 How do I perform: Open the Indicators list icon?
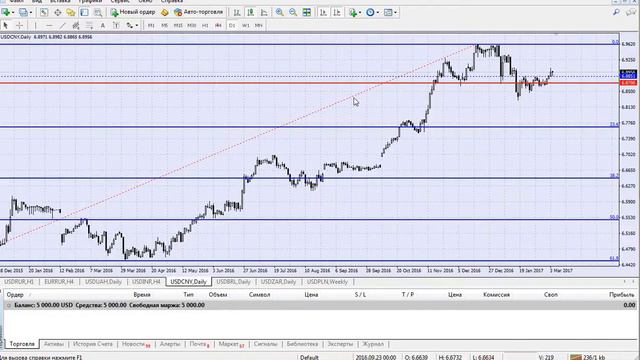coord(353,12)
